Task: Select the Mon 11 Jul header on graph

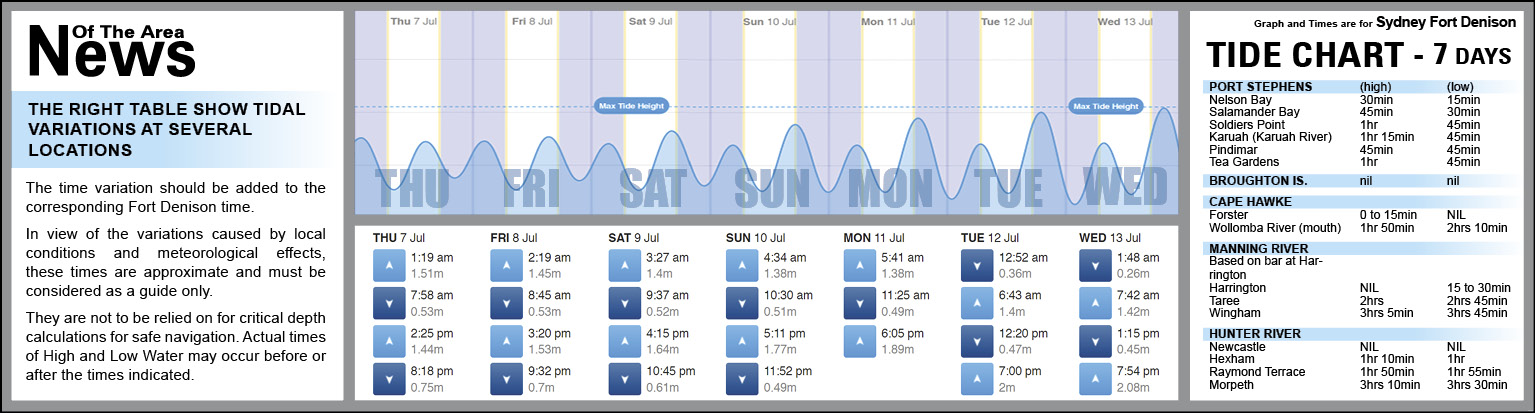Action: point(884,21)
